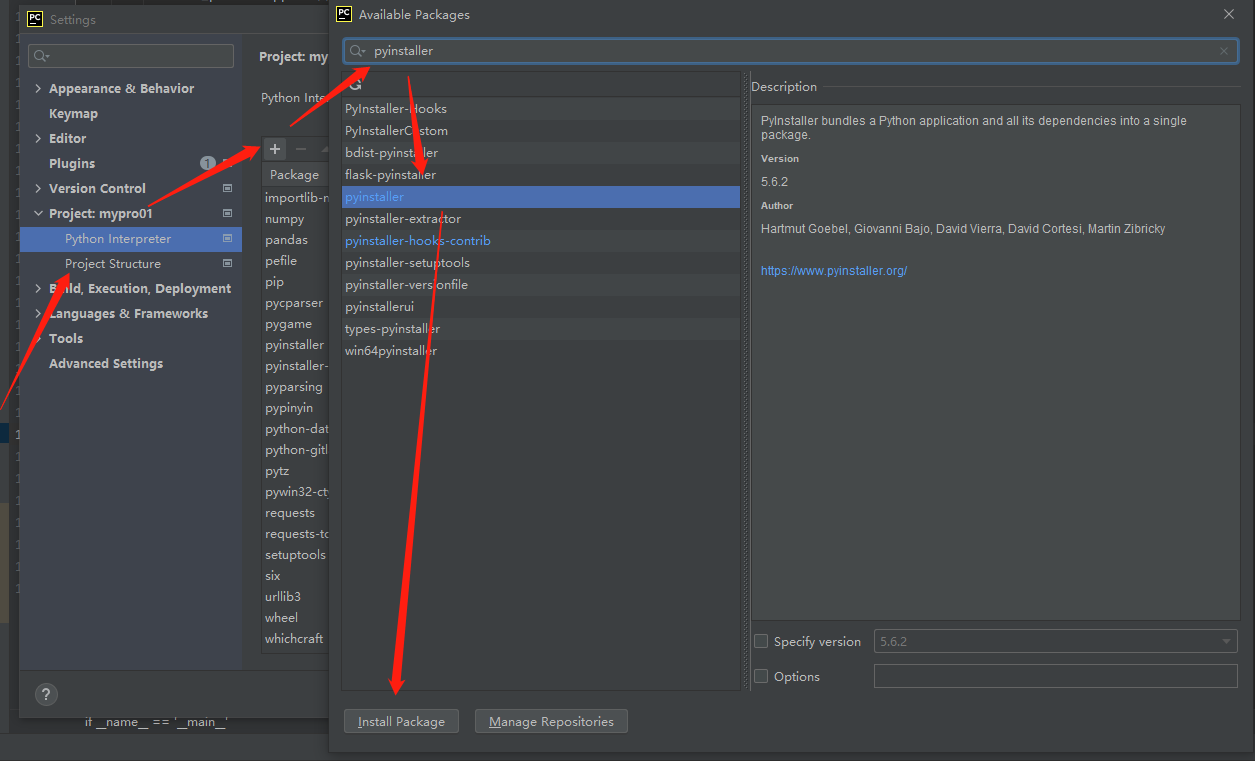Image resolution: width=1255 pixels, height=761 pixels.
Task: Click the add package plus button
Action: [x=275, y=149]
